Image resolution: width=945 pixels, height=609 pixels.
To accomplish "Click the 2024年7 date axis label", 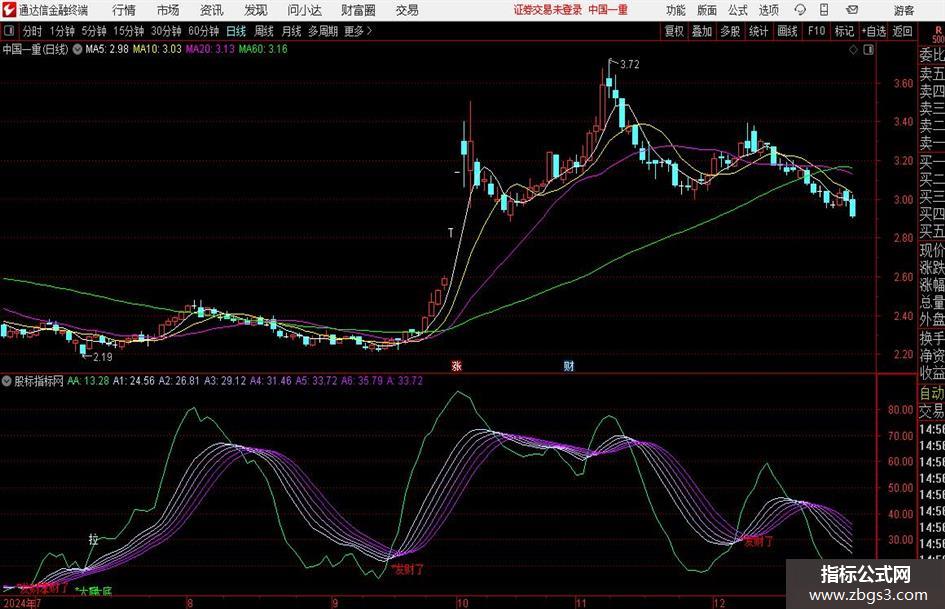I will tap(22, 602).
